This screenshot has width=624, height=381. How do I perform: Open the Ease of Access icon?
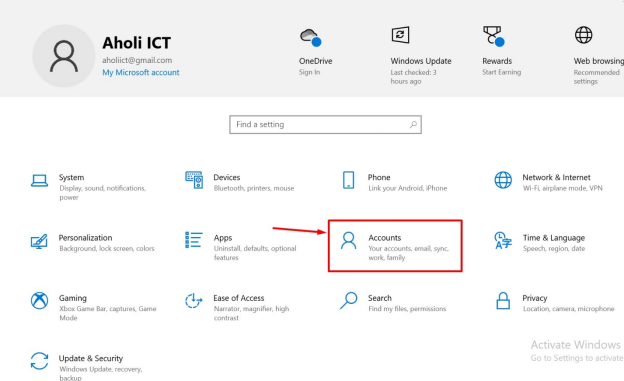pos(194,301)
